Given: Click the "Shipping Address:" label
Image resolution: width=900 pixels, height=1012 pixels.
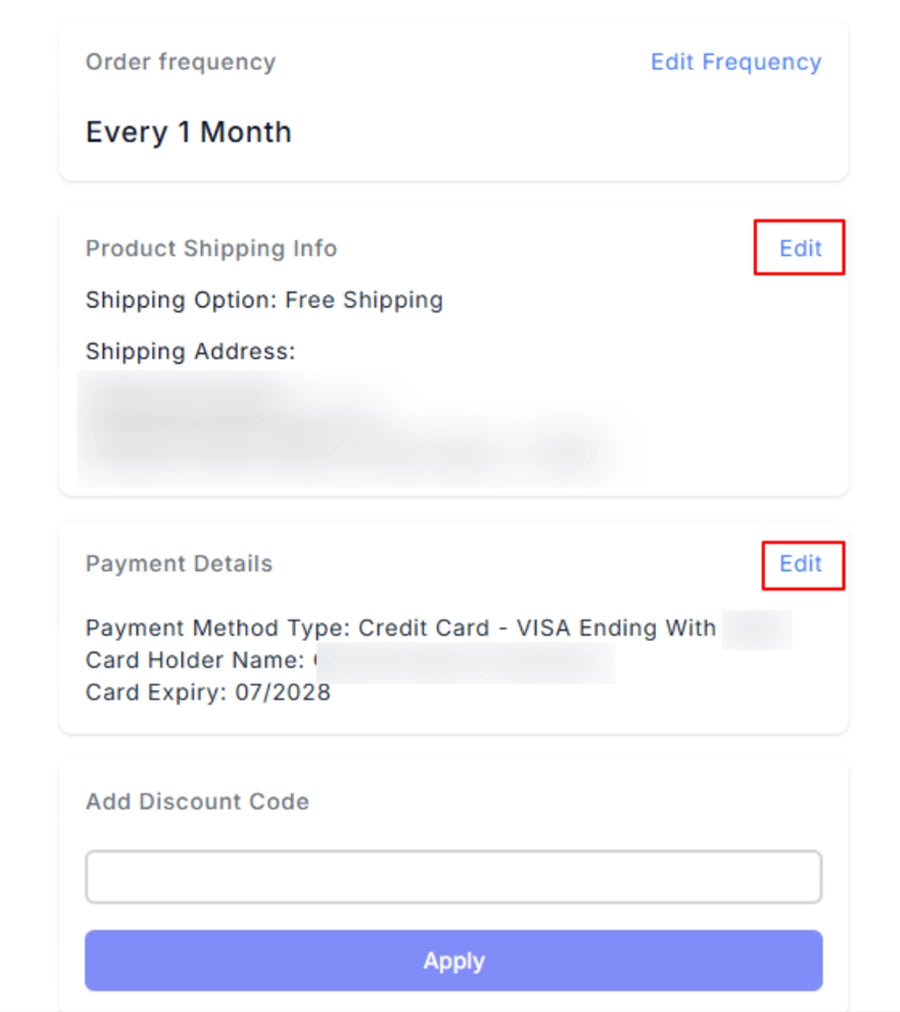Looking at the screenshot, I should (190, 352).
